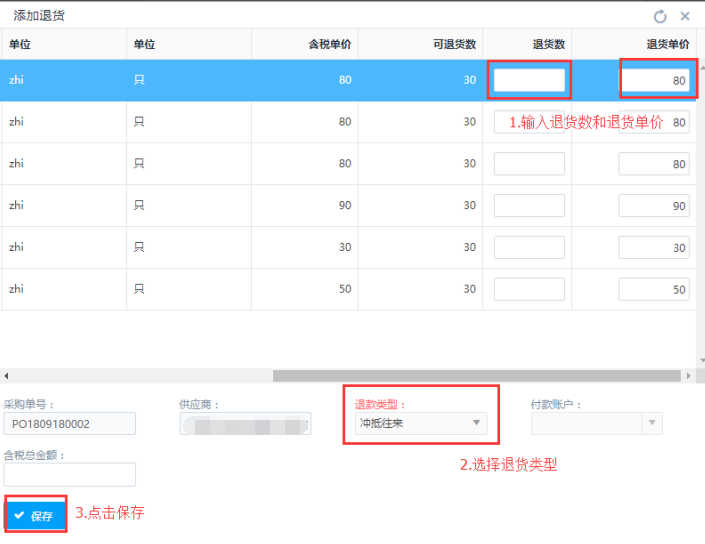This screenshot has width=705, height=544.
Task: Select the 退货单价 field showing 30
Action: pos(654,248)
